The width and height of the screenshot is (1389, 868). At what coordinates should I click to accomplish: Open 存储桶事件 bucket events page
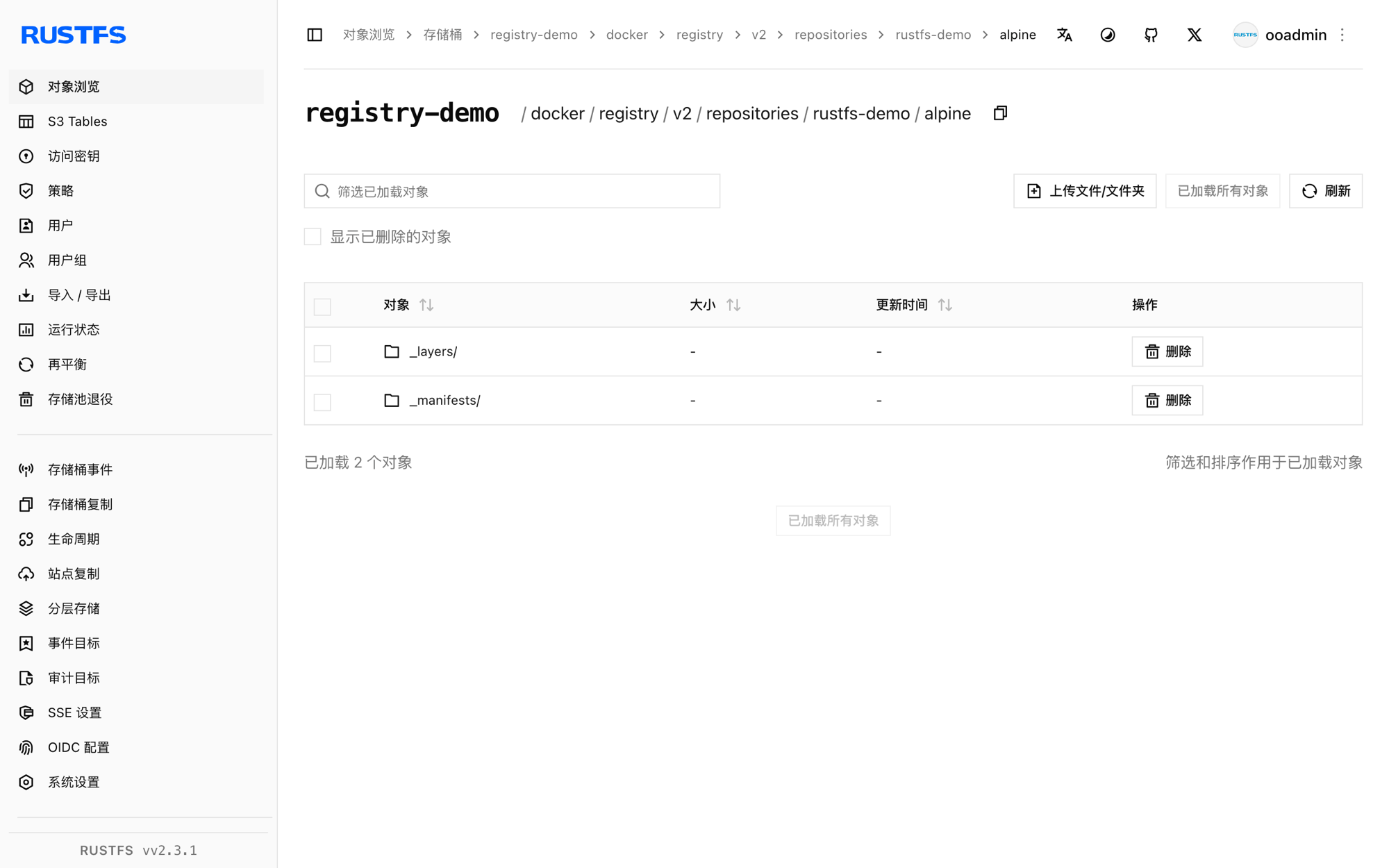(x=136, y=470)
